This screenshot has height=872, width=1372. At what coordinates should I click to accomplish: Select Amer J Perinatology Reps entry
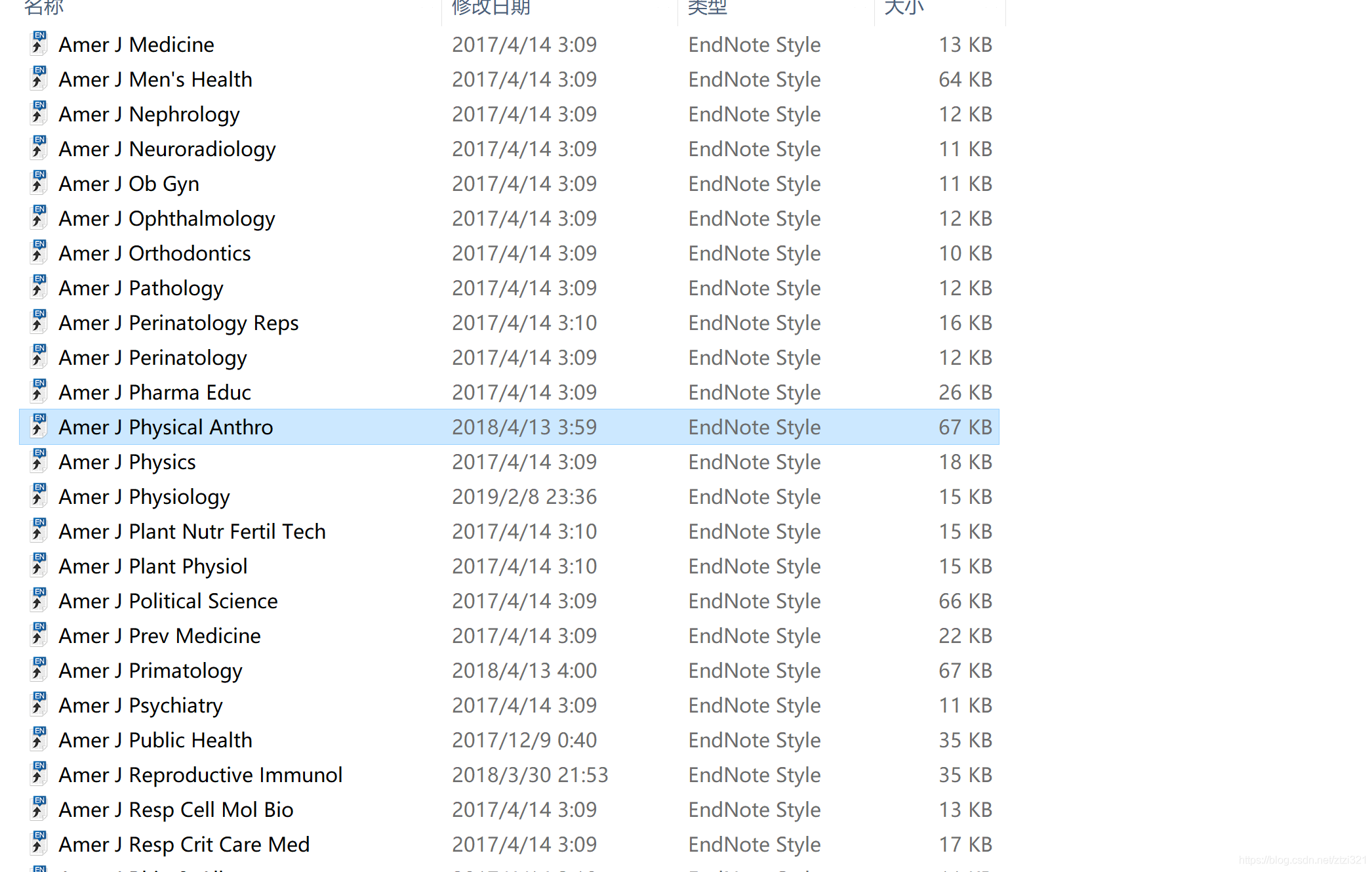(178, 323)
